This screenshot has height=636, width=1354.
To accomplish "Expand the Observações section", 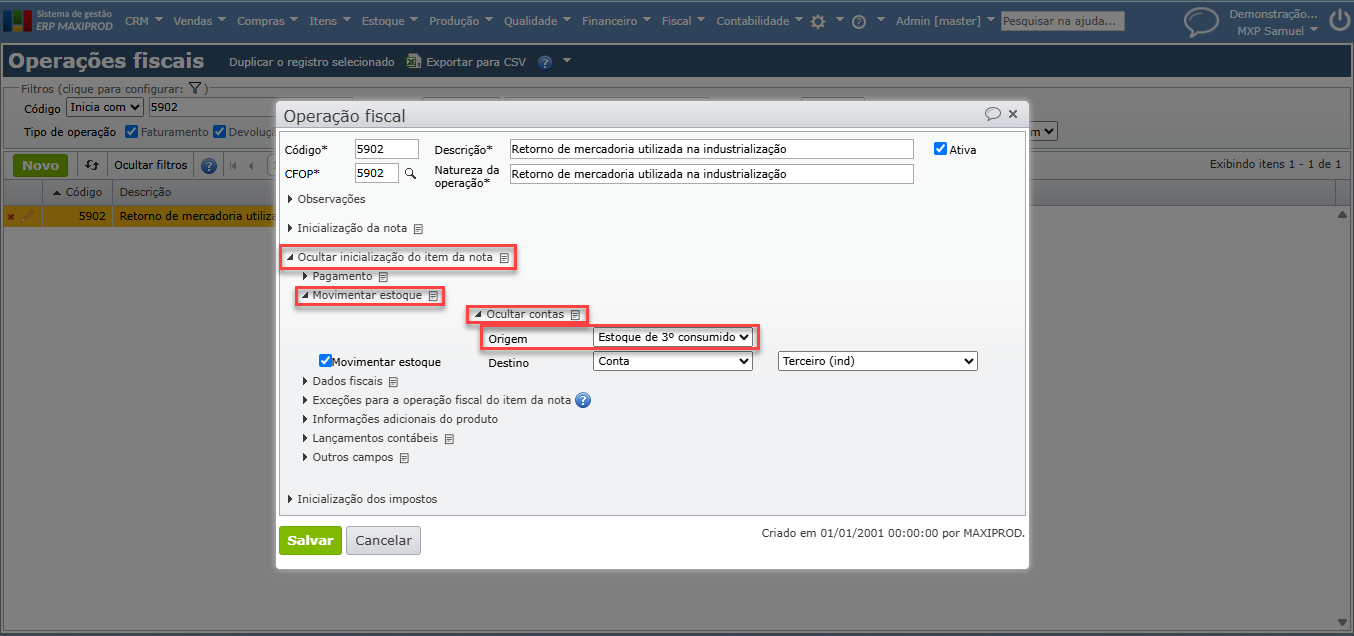I will click(326, 200).
